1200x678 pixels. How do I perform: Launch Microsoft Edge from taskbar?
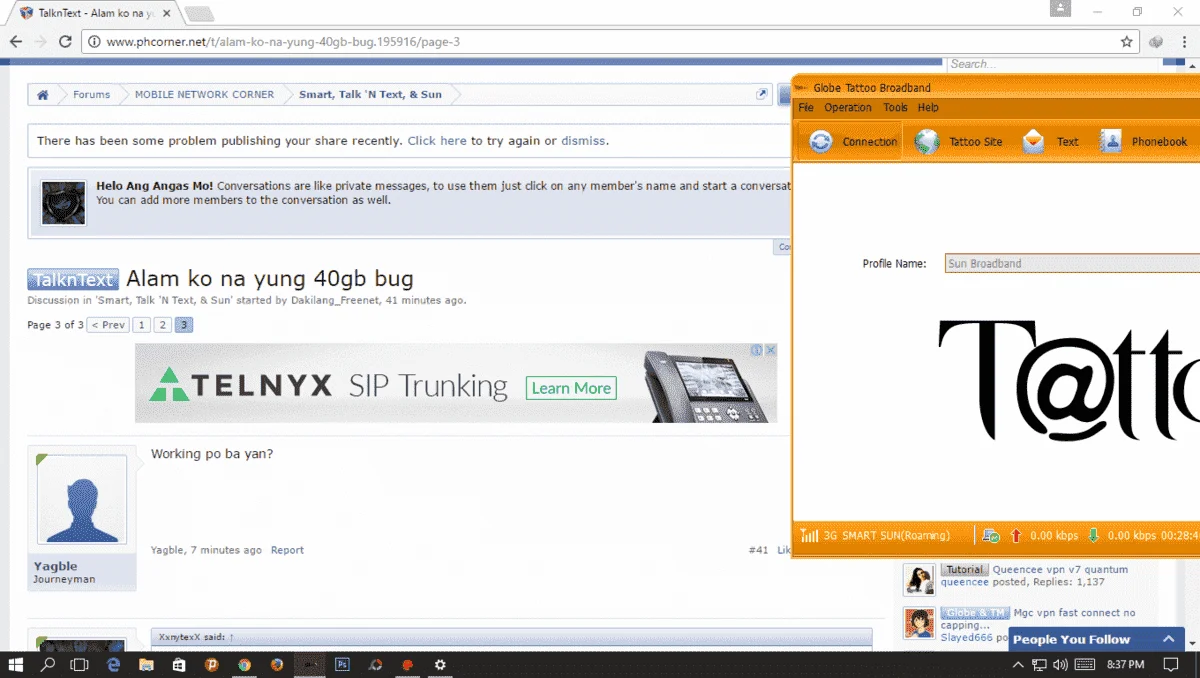click(113, 664)
